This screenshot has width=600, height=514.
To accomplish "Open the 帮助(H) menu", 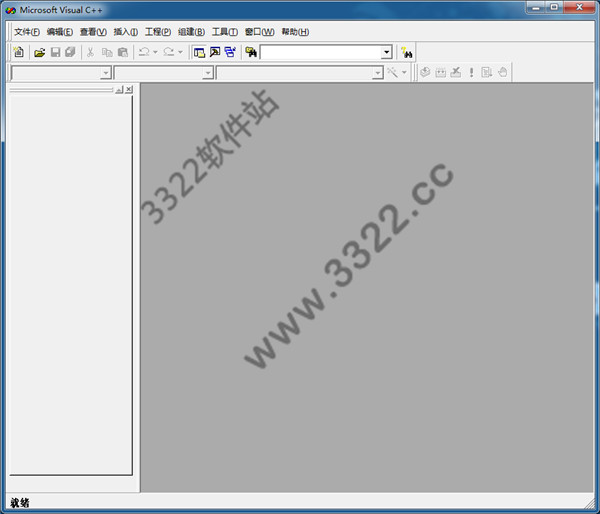I will (x=295, y=32).
